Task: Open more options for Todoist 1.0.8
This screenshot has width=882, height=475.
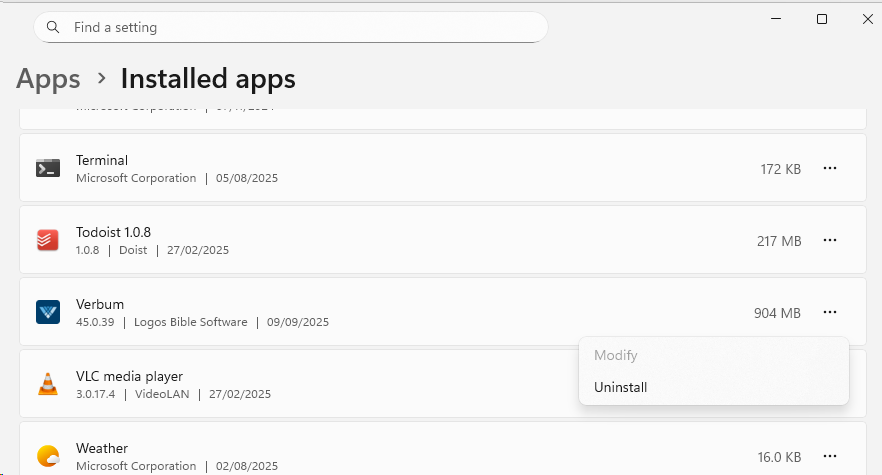Action: tap(830, 240)
